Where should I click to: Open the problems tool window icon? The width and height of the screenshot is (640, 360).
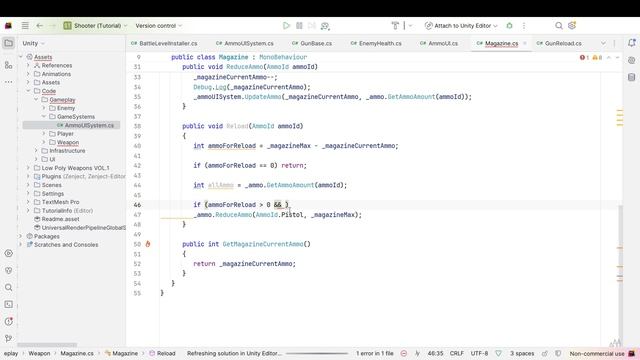pos(9,322)
